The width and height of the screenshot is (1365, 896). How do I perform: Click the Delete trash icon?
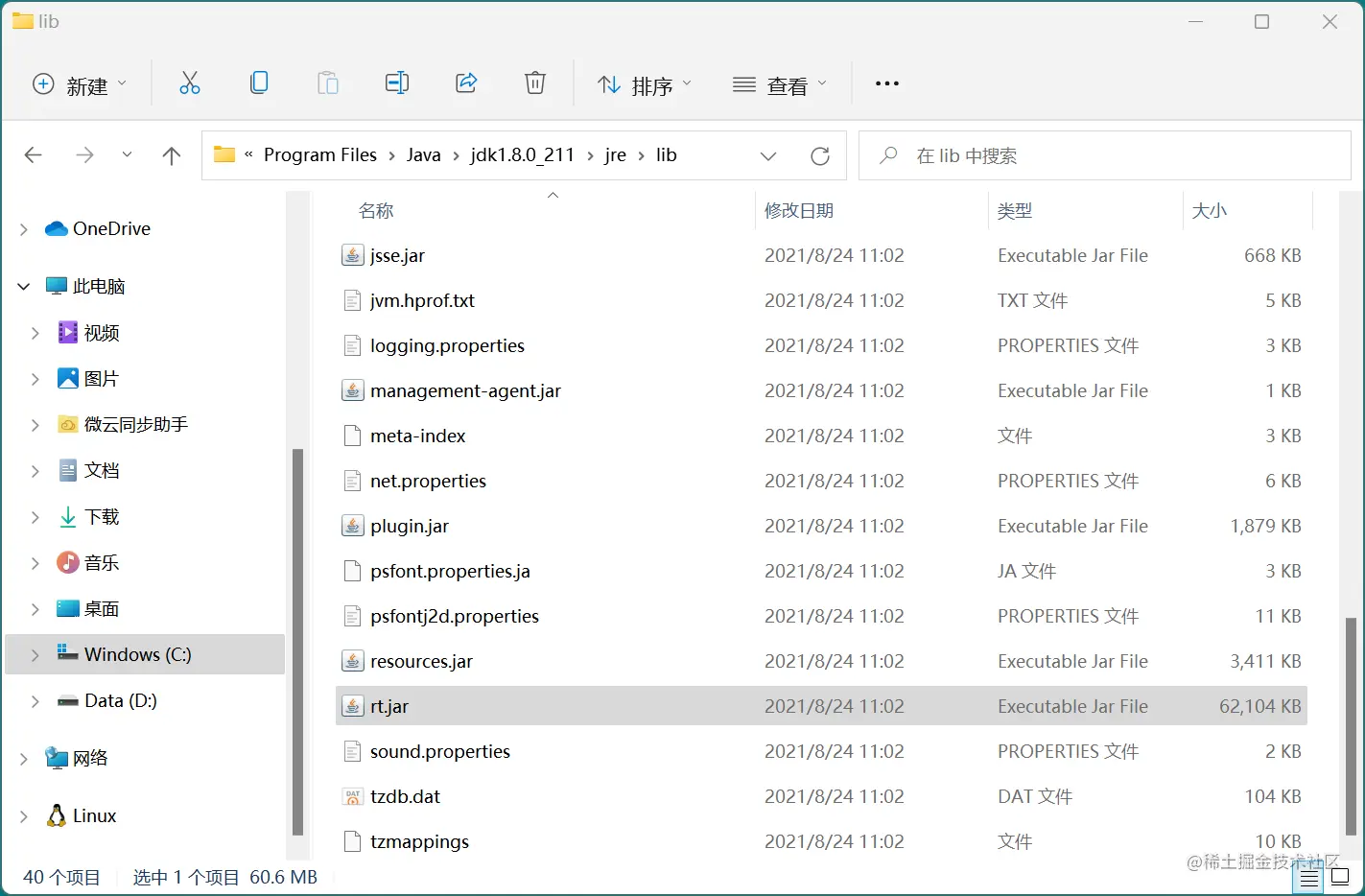(x=535, y=83)
